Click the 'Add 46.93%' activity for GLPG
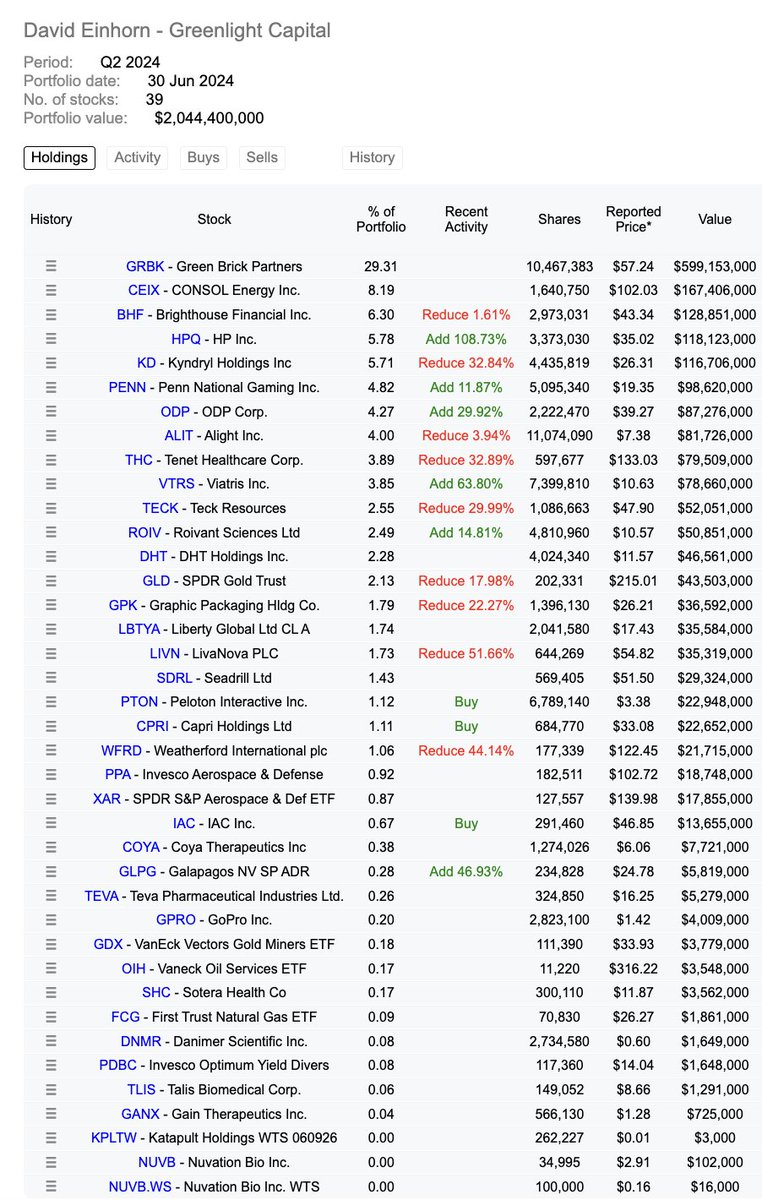Image resolution: width=762 pixels, height=1200 pixels. tap(467, 871)
